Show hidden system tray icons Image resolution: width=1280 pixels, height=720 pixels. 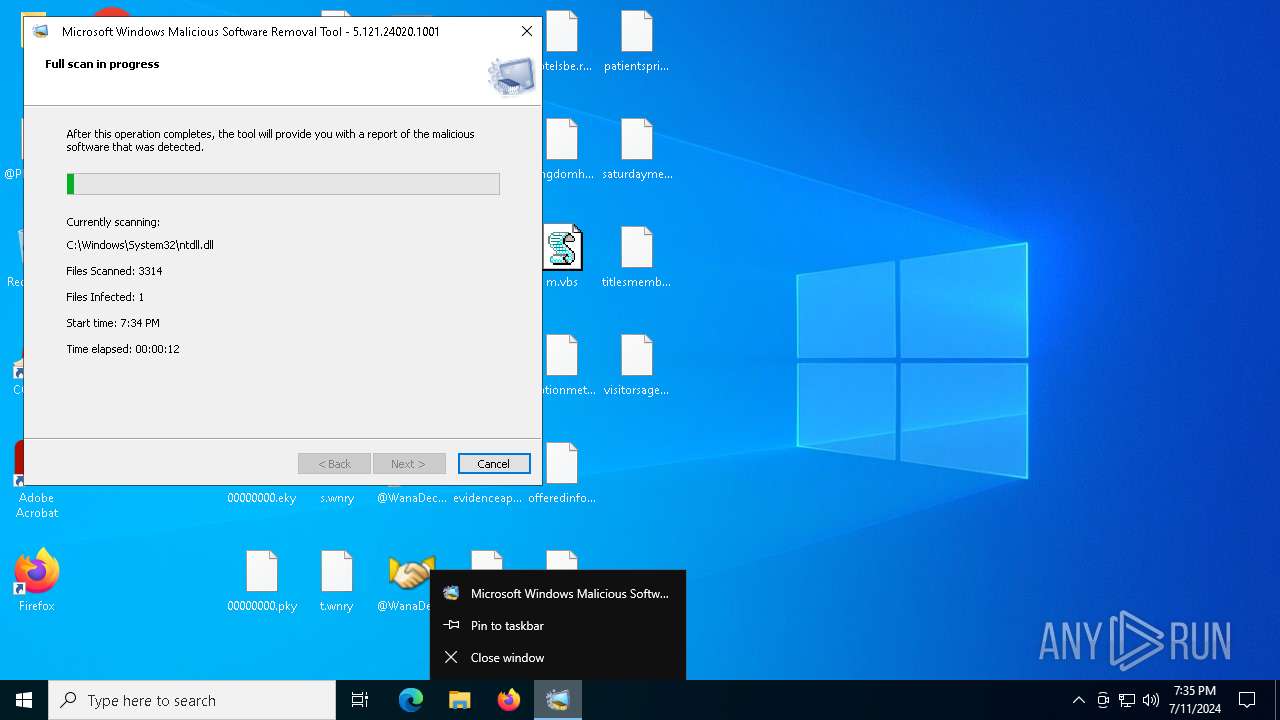[x=1078, y=700]
